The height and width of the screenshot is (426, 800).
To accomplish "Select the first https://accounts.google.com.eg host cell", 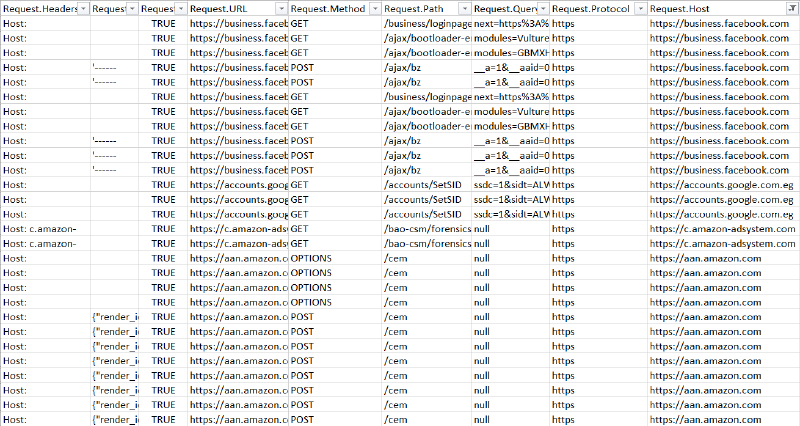I will coord(723,185).
